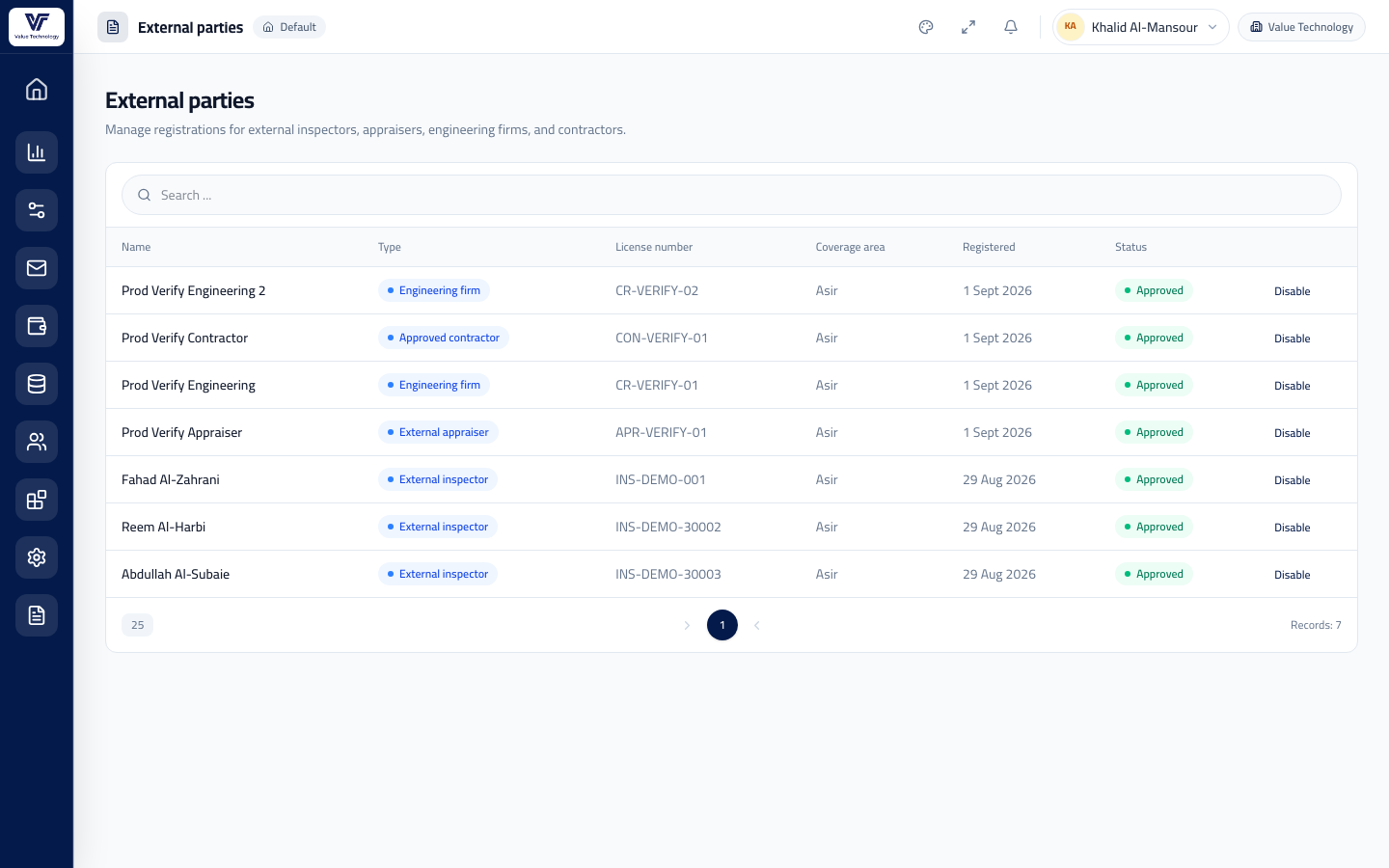Image resolution: width=1389 pixels, height=868 pixels.
Task: Sort by Coverage area column header
Action: [x=850, y=247]
